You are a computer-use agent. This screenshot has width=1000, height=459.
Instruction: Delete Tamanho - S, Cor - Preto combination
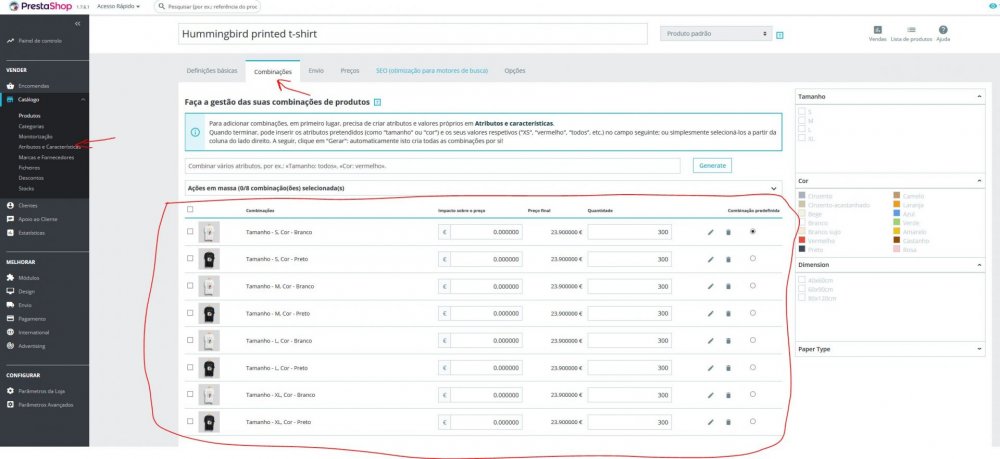(728, 259)
